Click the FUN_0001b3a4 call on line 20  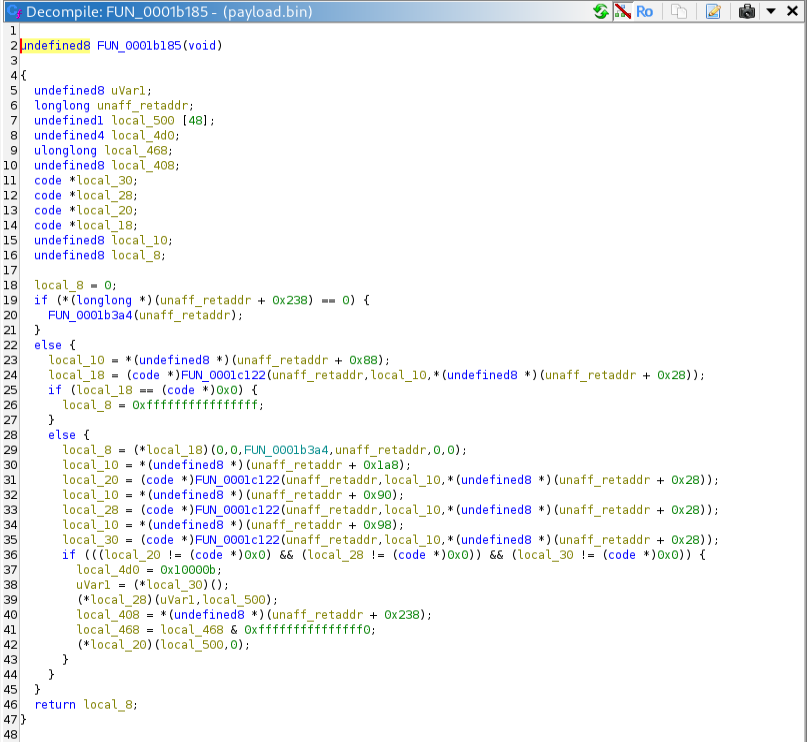(90, 315)
